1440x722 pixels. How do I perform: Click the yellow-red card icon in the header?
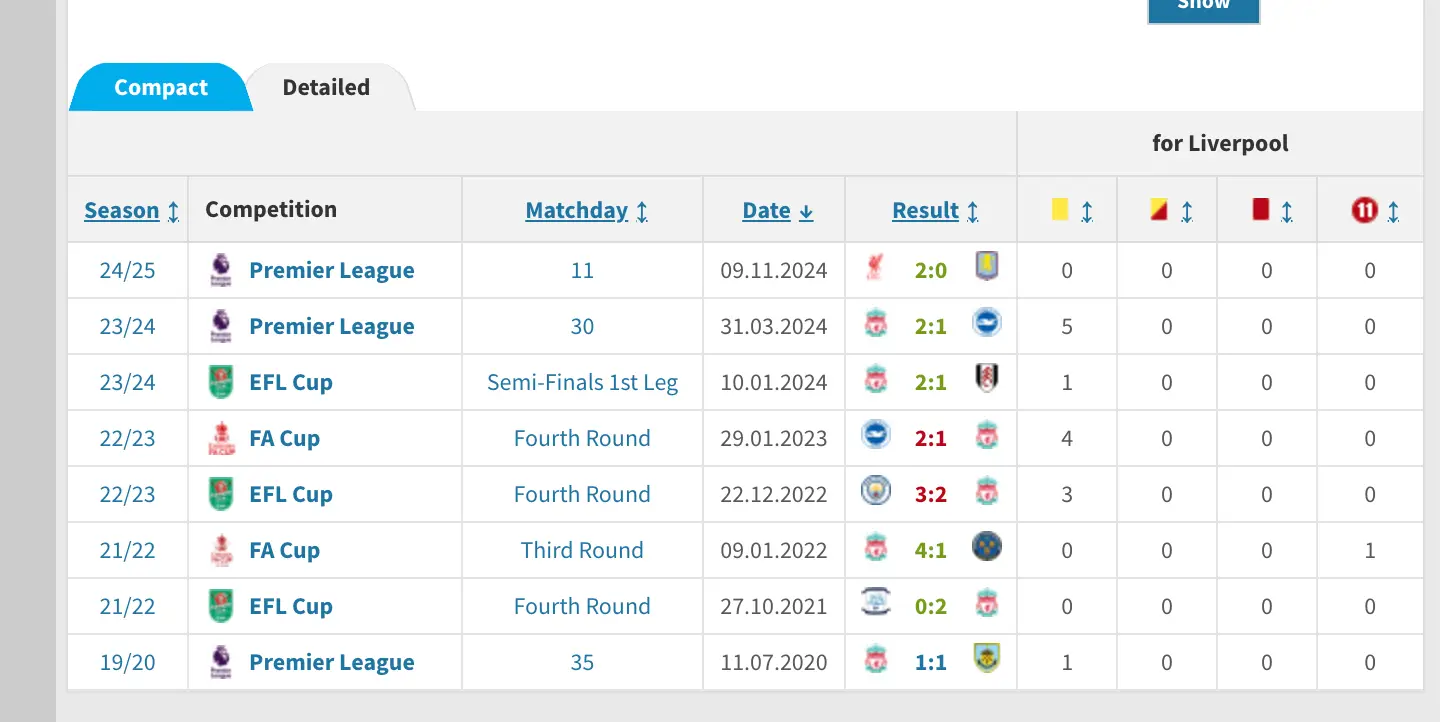(1158, 209)
